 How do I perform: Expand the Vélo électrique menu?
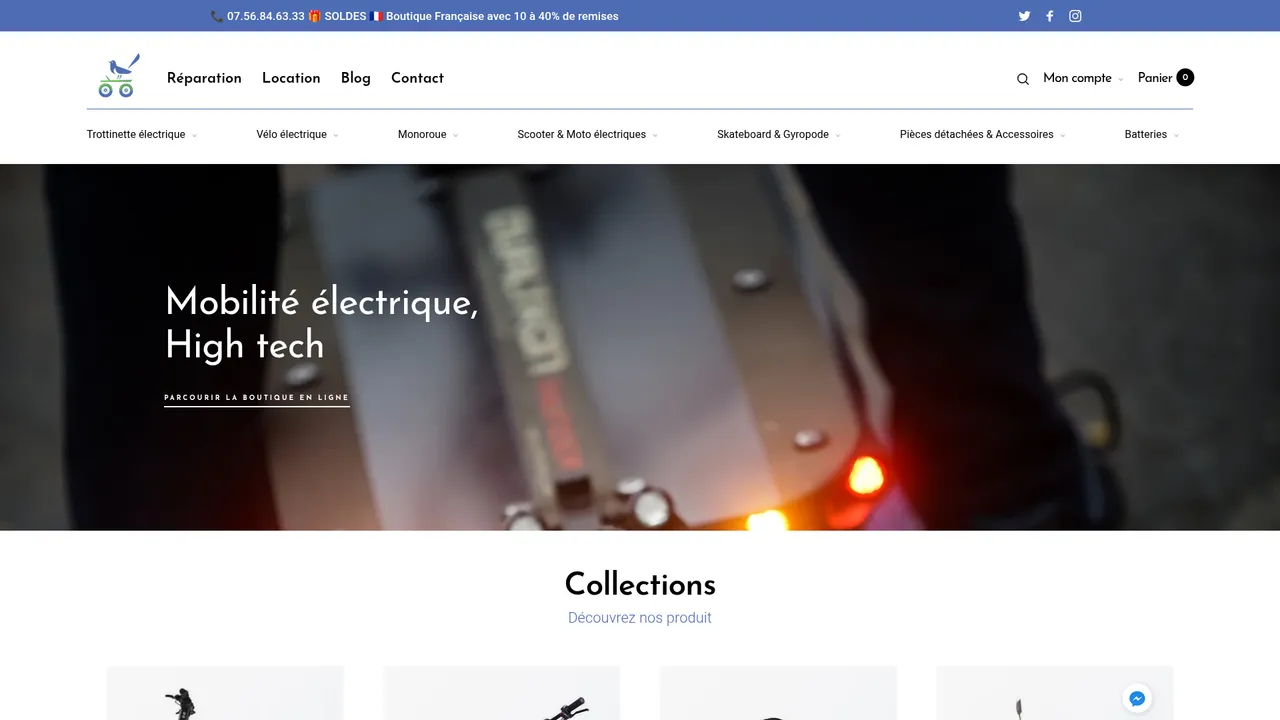coord(297,134)
